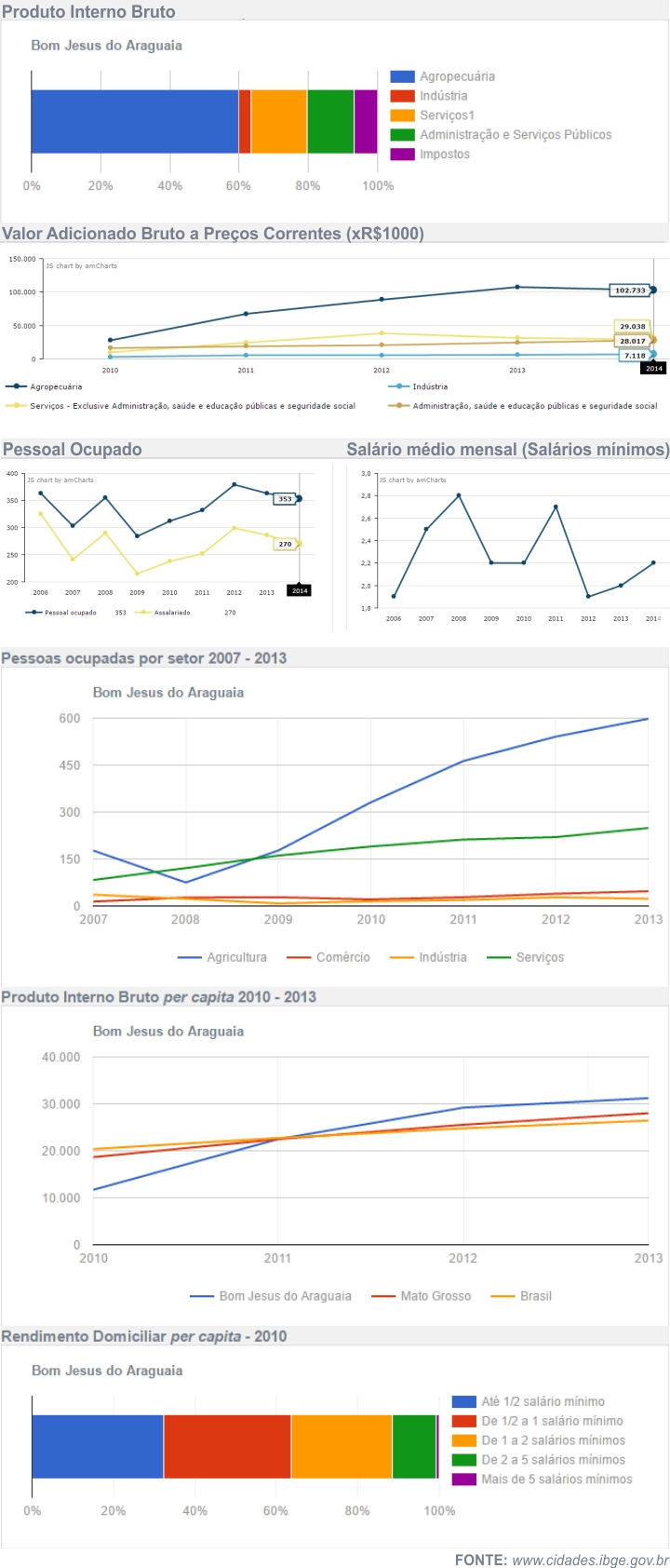Click the Agropecuária blue legend swatch
The image size is (670, 1568).
[402, 76]
